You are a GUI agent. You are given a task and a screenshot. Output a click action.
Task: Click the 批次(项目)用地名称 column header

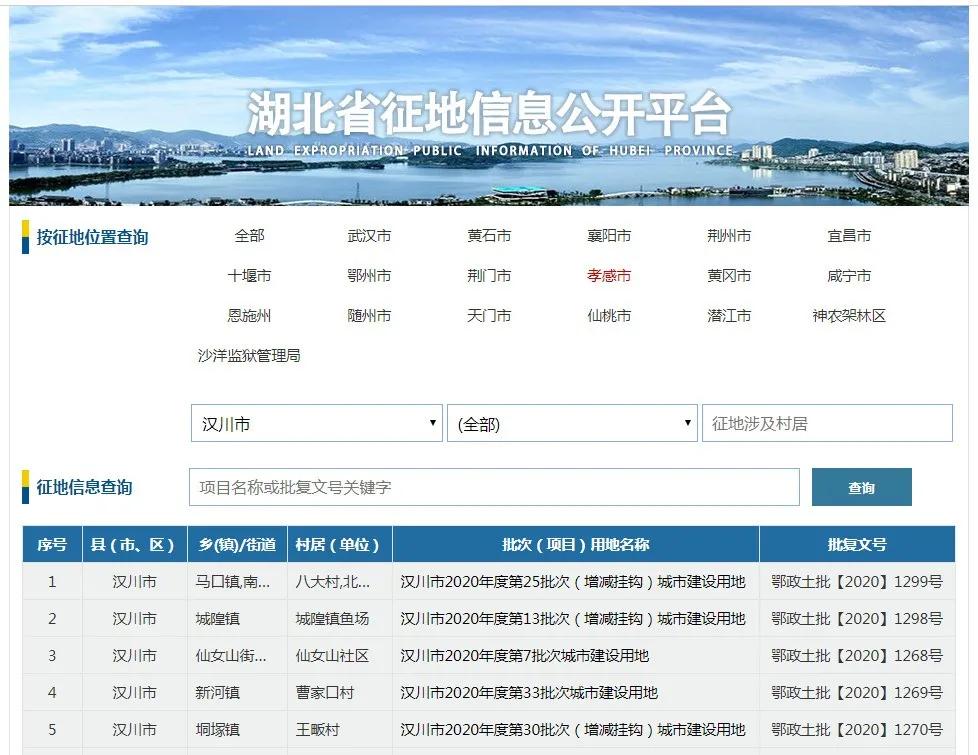pos(576,544)
